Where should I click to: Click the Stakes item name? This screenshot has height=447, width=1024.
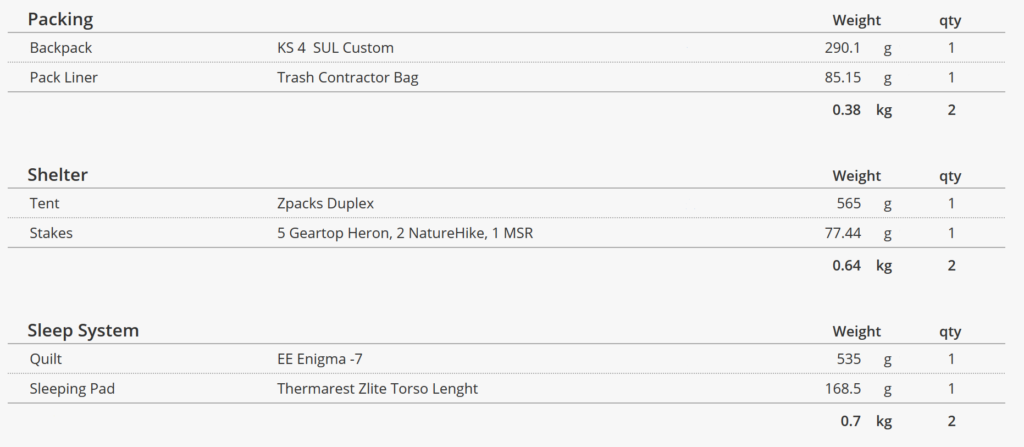(x=51, y=233)
